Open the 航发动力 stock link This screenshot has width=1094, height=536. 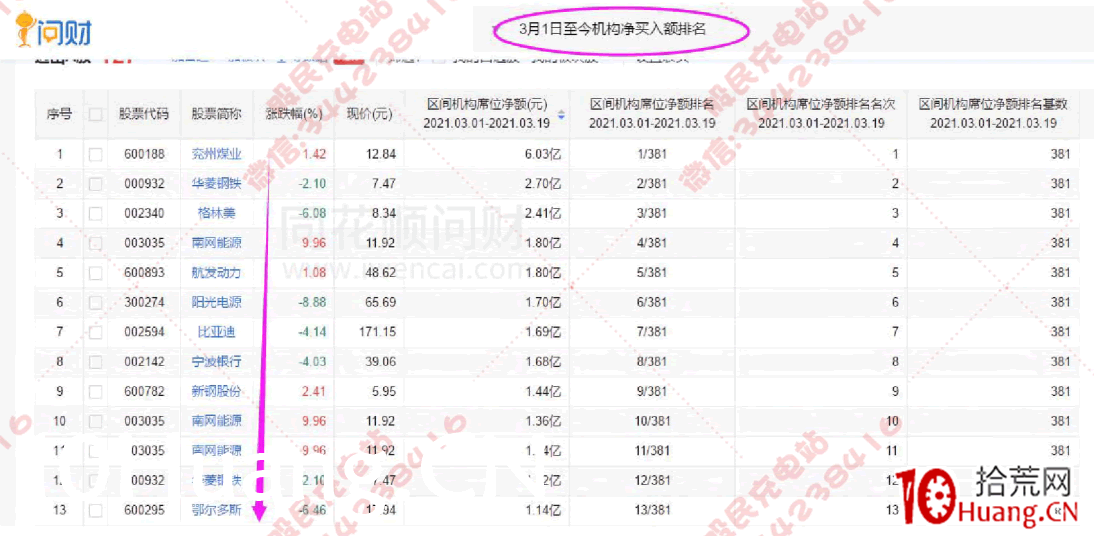tap(216, 272)
